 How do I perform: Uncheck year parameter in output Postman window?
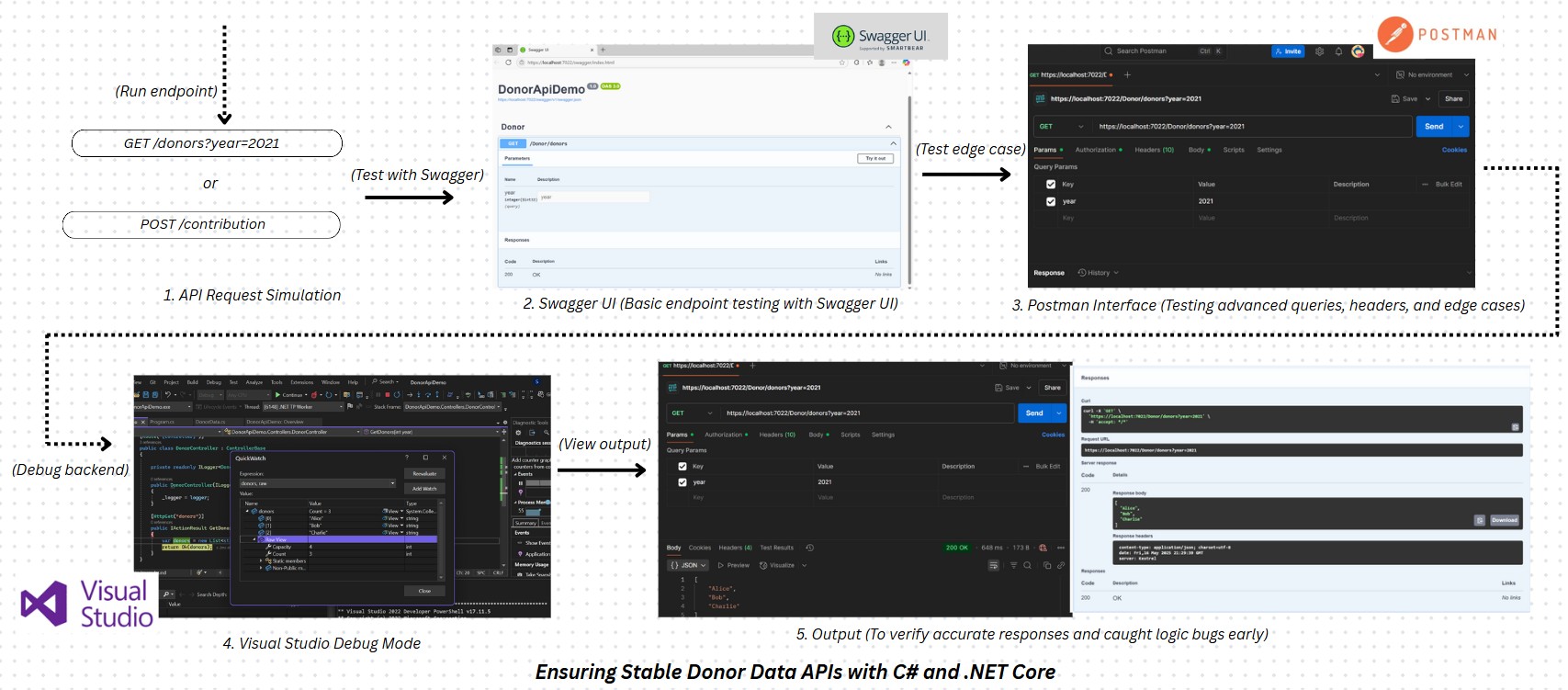(x=682, y=481)
